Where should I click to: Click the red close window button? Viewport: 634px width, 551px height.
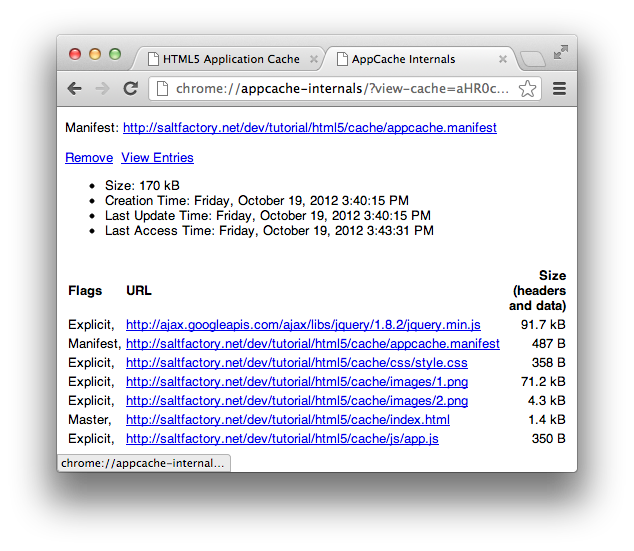coord(75,54)
